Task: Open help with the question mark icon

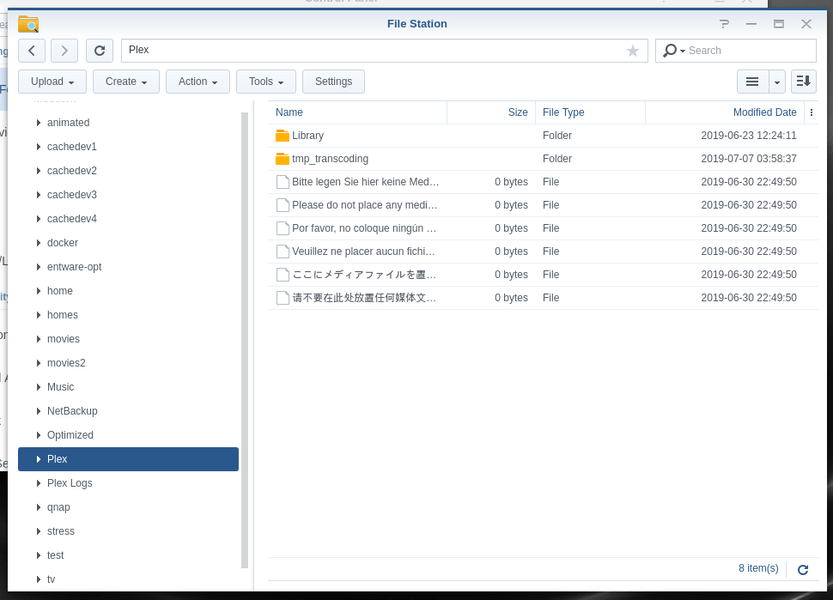Action: [724, 24]
